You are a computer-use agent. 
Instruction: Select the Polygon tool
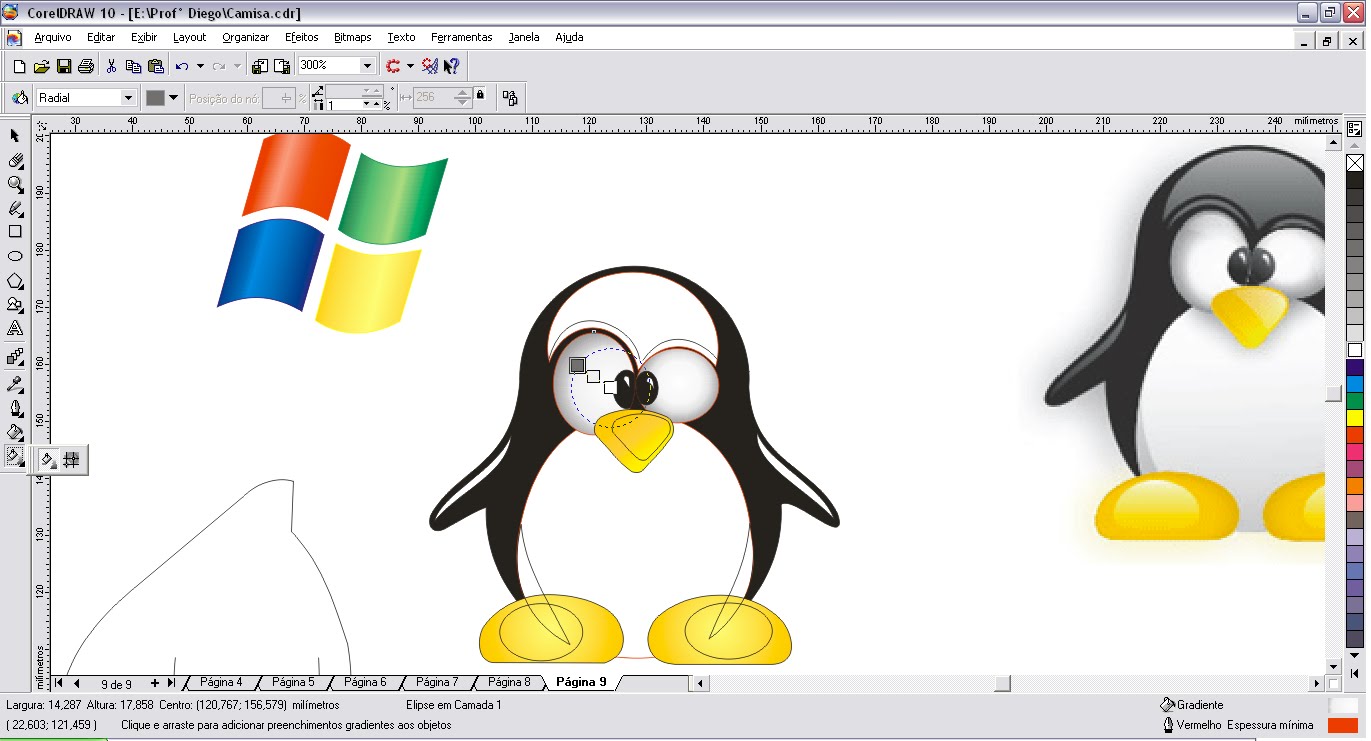click(15, 281)
